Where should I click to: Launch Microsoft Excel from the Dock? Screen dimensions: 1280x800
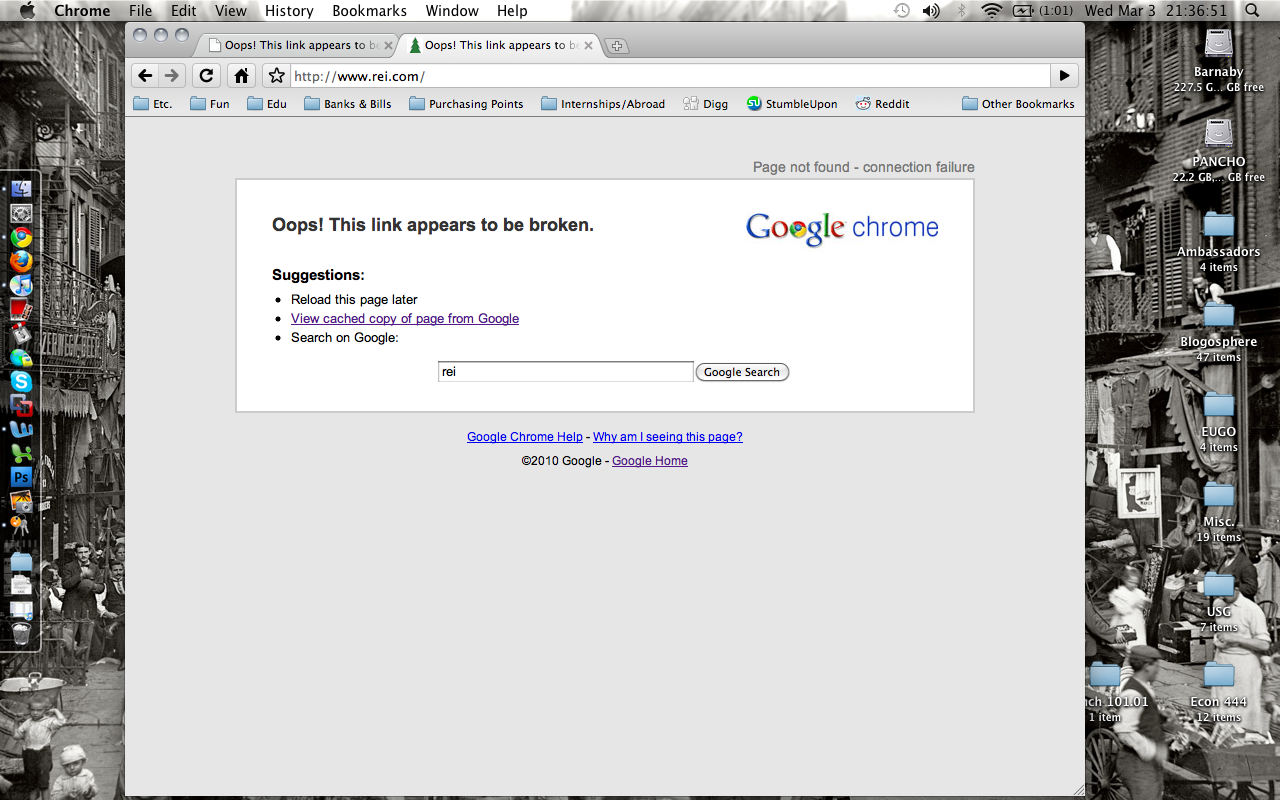pos(21,453)
